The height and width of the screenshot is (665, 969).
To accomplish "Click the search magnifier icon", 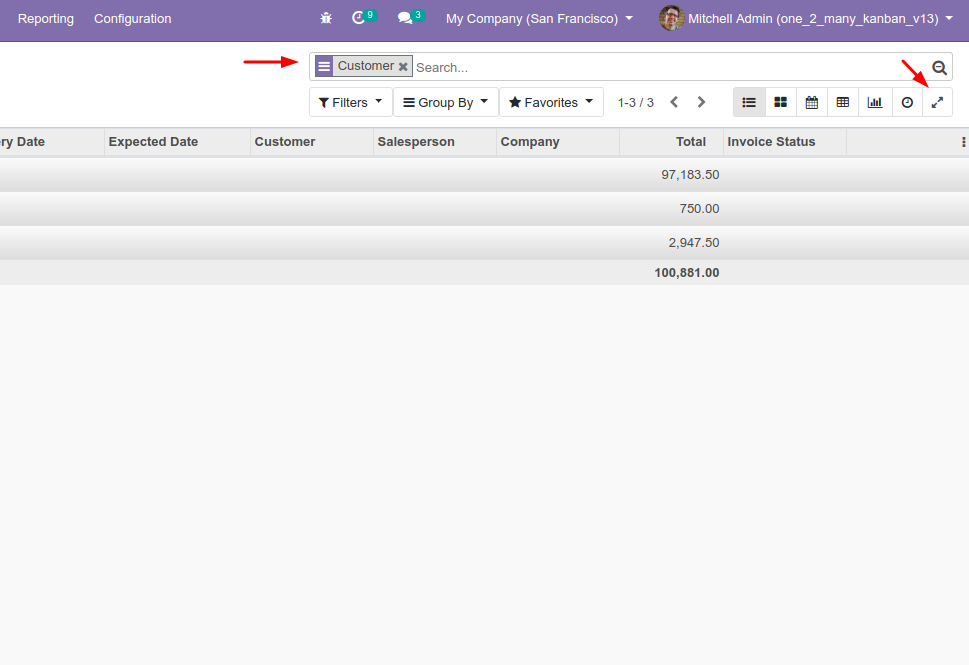I will [939, 67].
